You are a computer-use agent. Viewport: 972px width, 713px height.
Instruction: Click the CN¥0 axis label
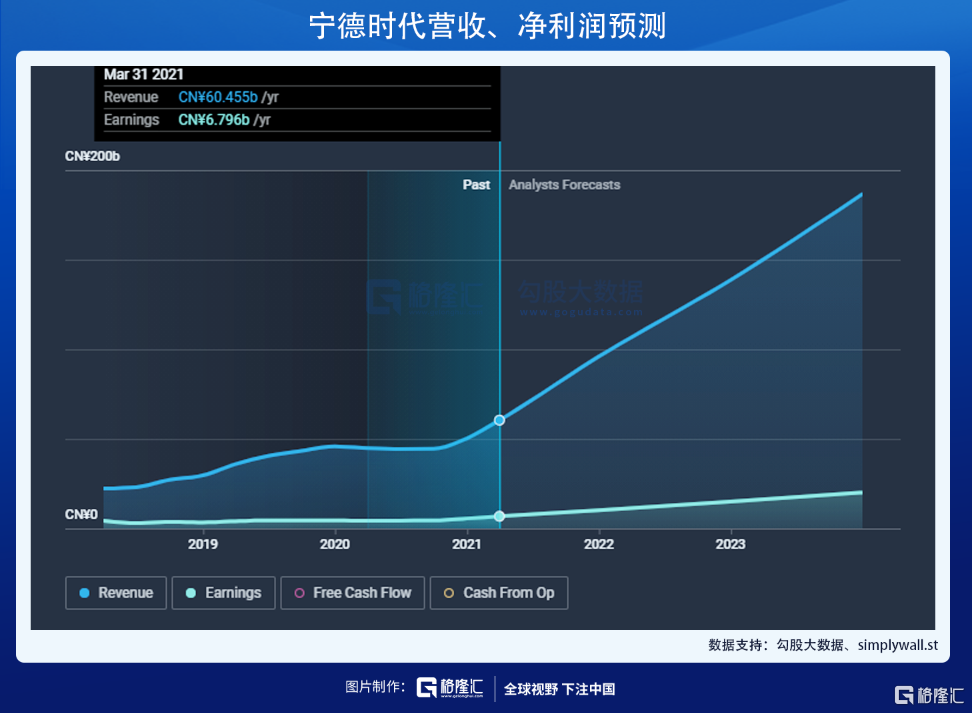81,515
